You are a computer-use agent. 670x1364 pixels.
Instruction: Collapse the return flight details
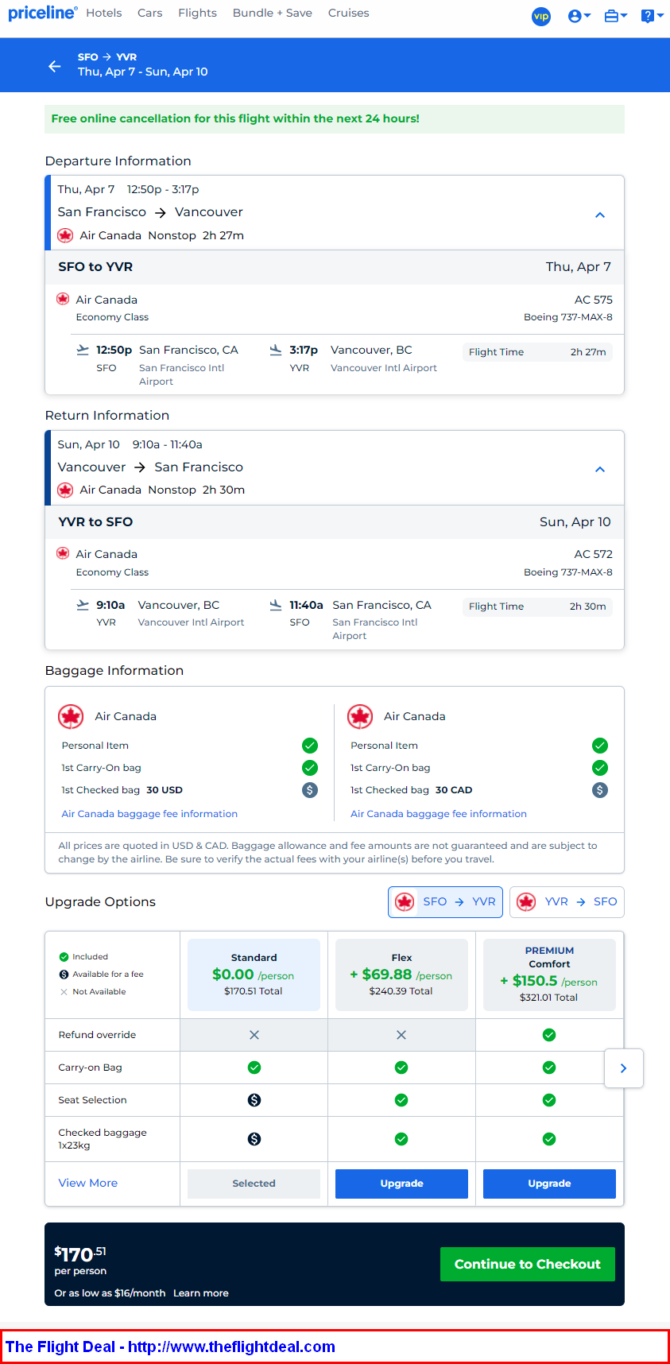[x=600, y=469]
